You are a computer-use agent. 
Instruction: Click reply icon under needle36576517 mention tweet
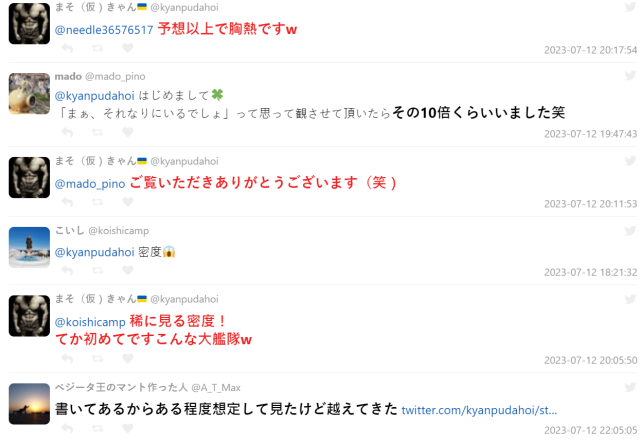click(67, 48)
